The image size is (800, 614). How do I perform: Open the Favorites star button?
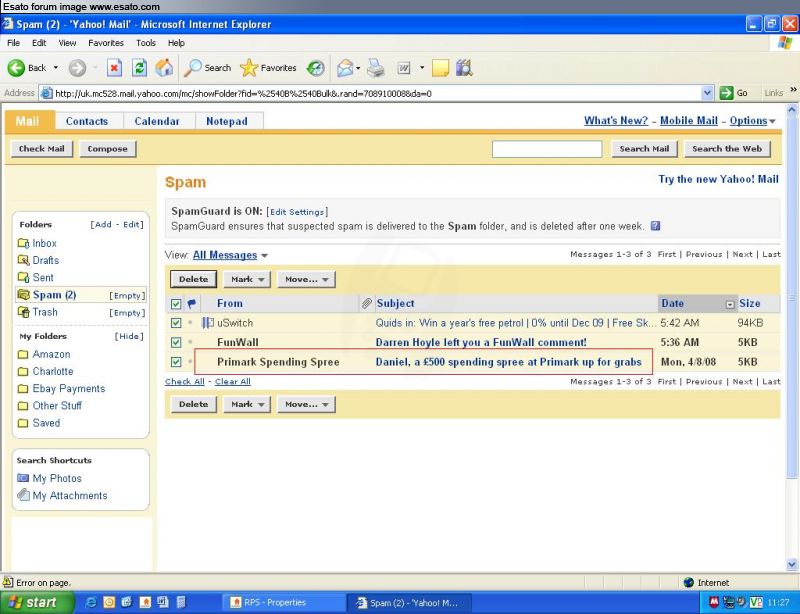point(268,68)
